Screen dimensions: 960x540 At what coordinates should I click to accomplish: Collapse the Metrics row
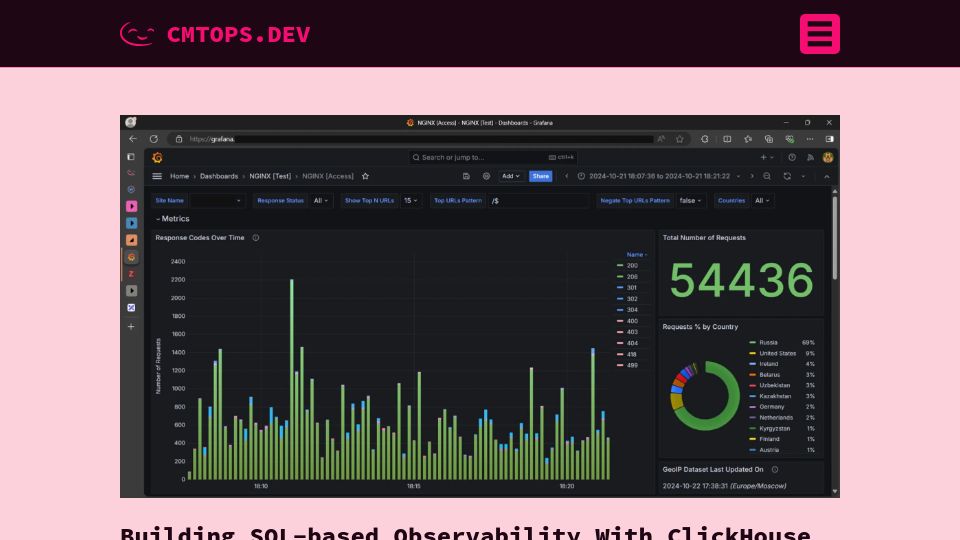[173, 219]
